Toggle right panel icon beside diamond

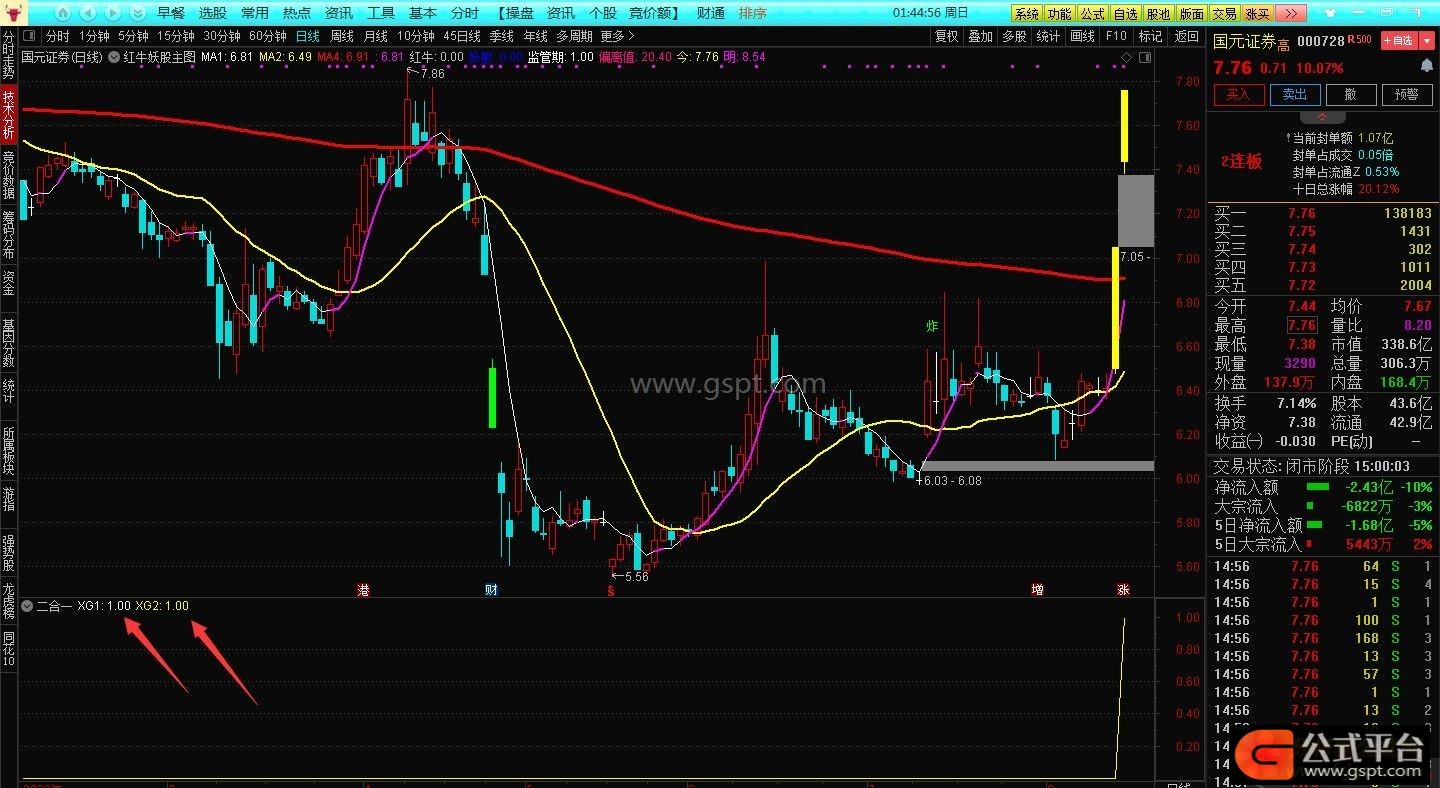point(1144,58)
